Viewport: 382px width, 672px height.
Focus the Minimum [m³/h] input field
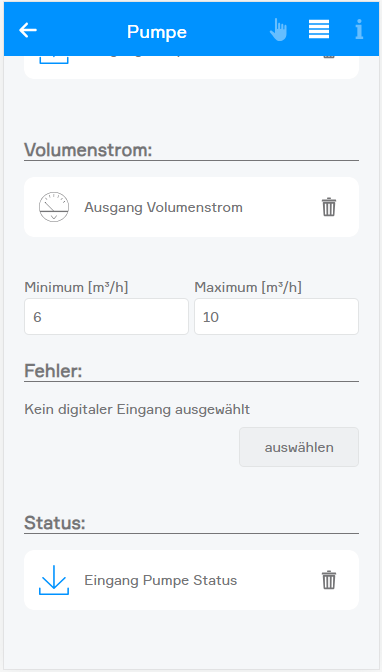[106, 317]
